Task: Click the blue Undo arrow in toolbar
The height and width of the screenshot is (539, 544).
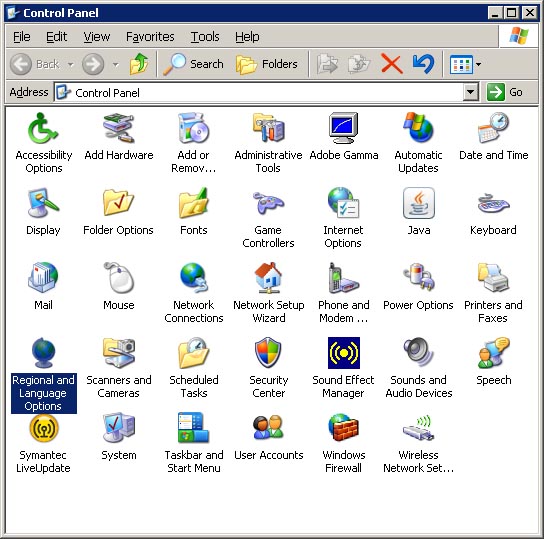Action: click(423, 64)
